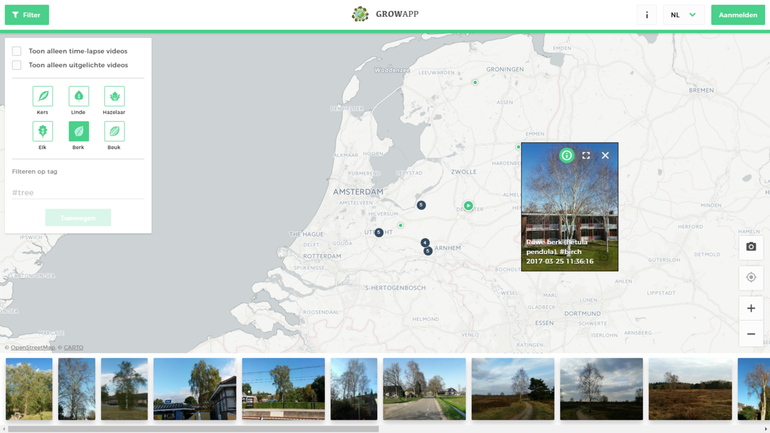Click the cluster marker near Utrecht
This screenshot has width=770, height=433.
[379, 232]
